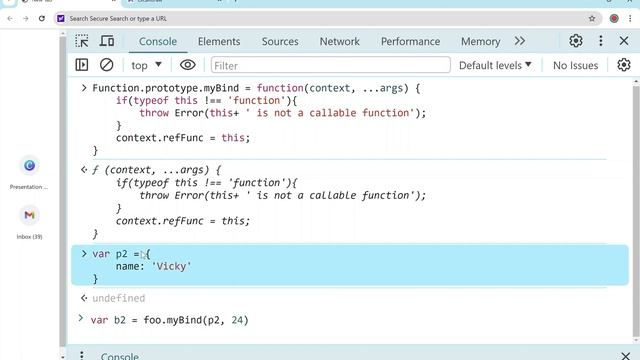Open the Presentation shortcut icon

(x=29, y=165)
